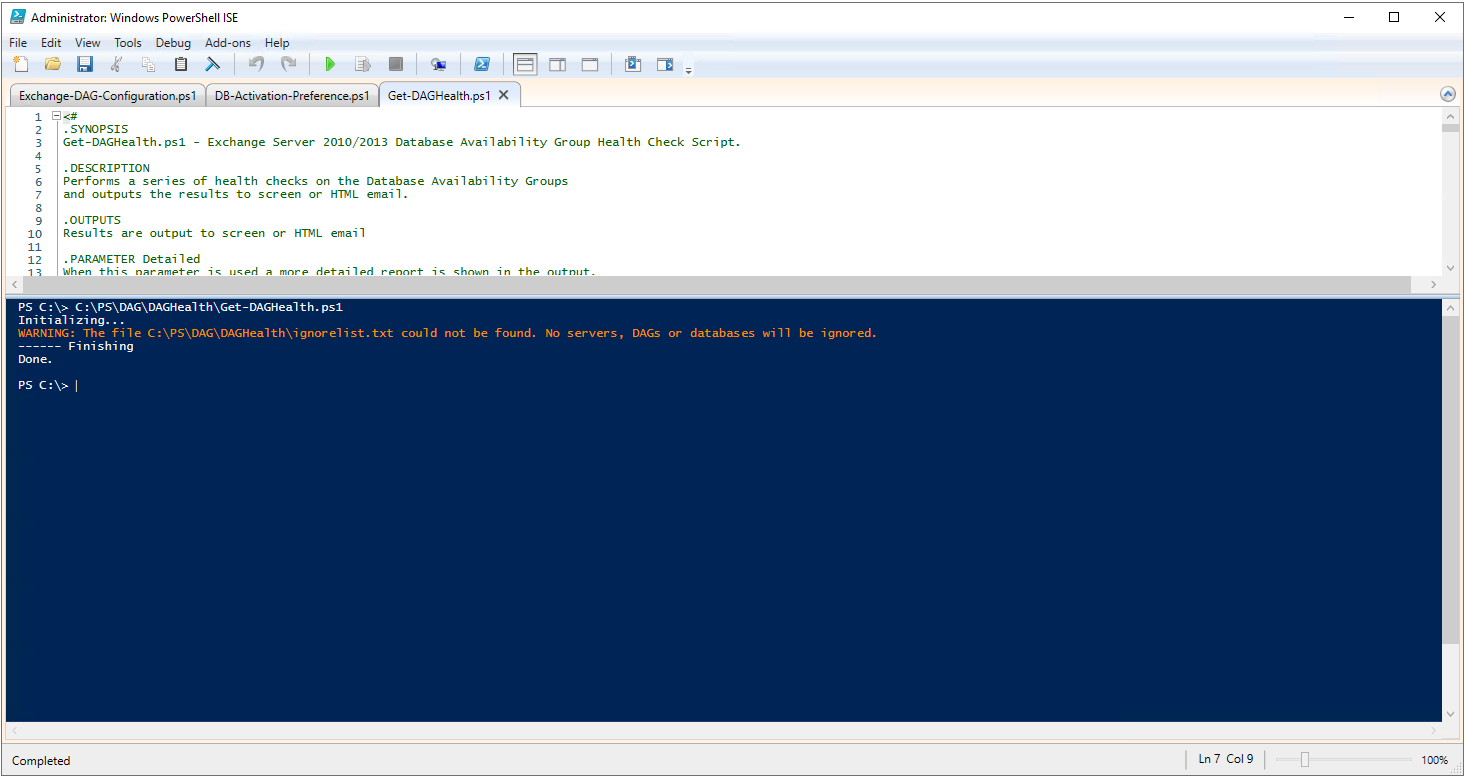This screenshot has height=777, width=1465.
Task: Click the "------ Finishing" console line
Action: tap(76, 346)
